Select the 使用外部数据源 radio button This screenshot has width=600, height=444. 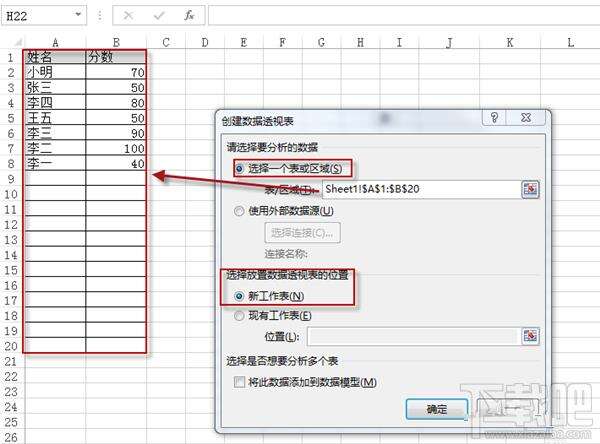point(239,211)
